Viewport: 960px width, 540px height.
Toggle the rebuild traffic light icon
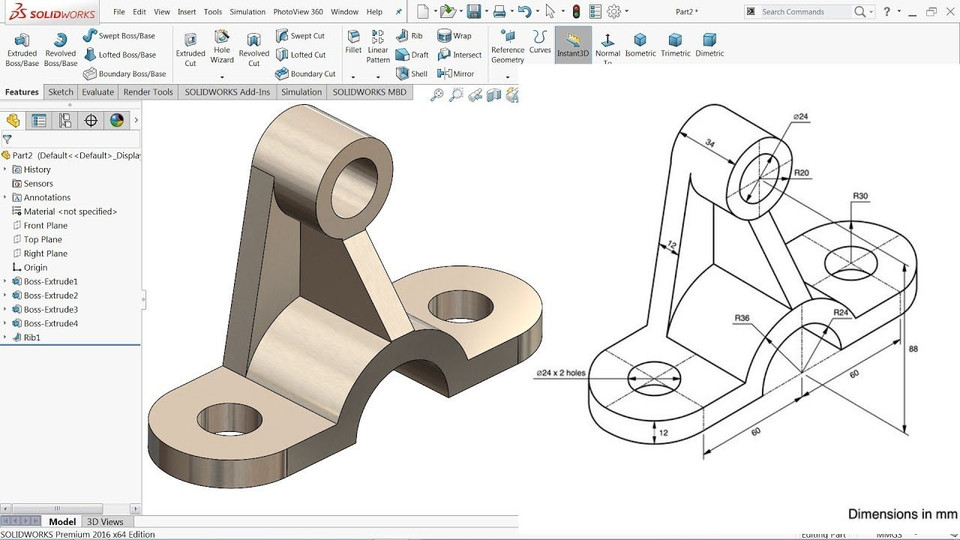pyautogui.click(x=576, y=11)
